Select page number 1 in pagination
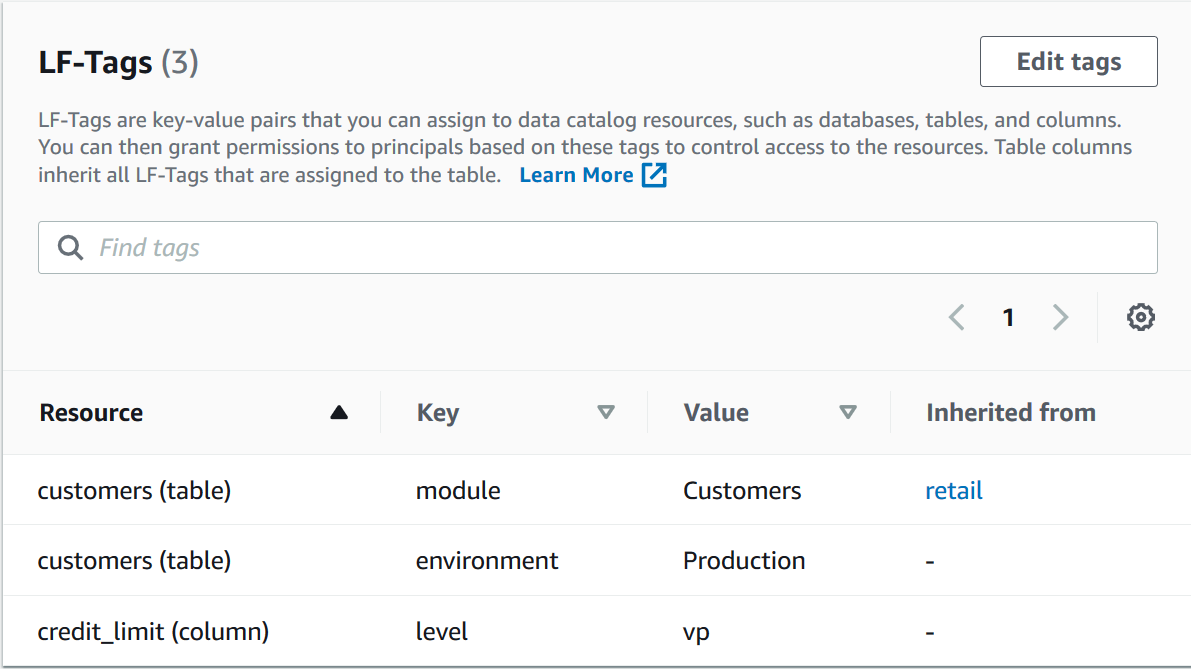Screen dimensions: 1191x669 point(1008,318)
